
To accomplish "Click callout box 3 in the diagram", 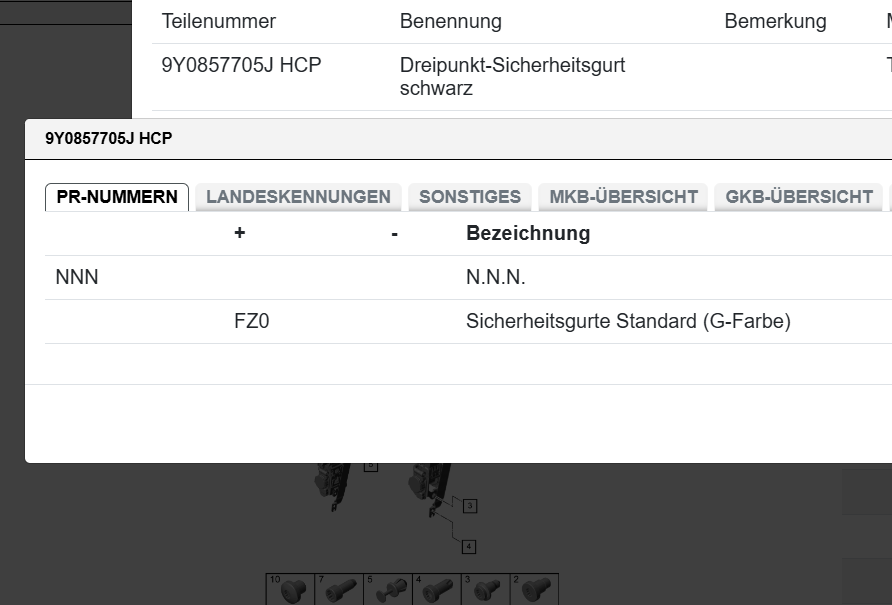I will tap(470, 506).
